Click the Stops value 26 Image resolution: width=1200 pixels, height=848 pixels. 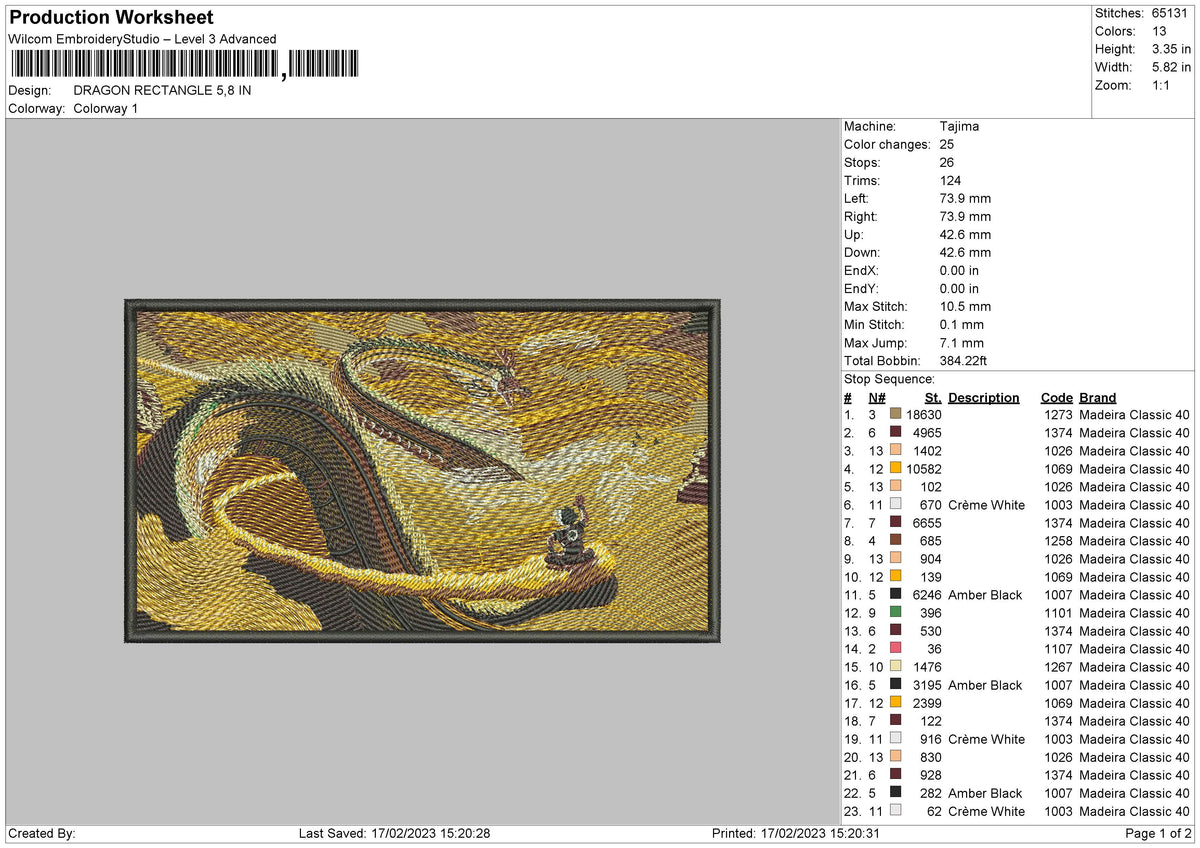947,162
